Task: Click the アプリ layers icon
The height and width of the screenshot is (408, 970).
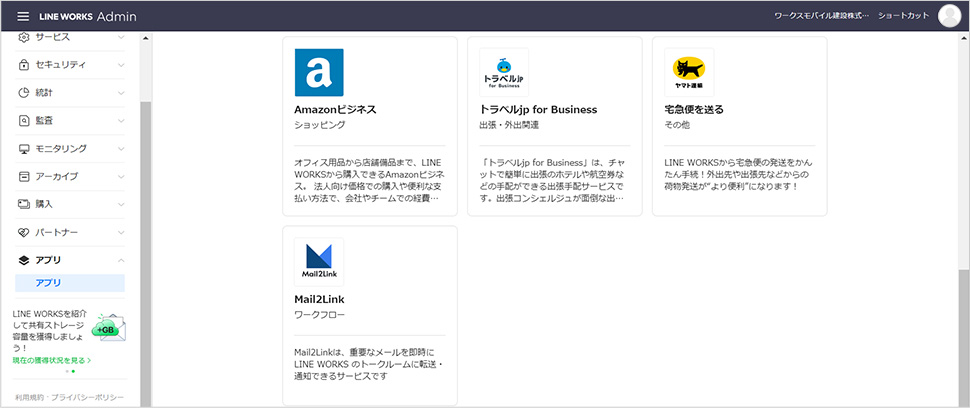Action: pyautogui.click(x=24, y=260)
